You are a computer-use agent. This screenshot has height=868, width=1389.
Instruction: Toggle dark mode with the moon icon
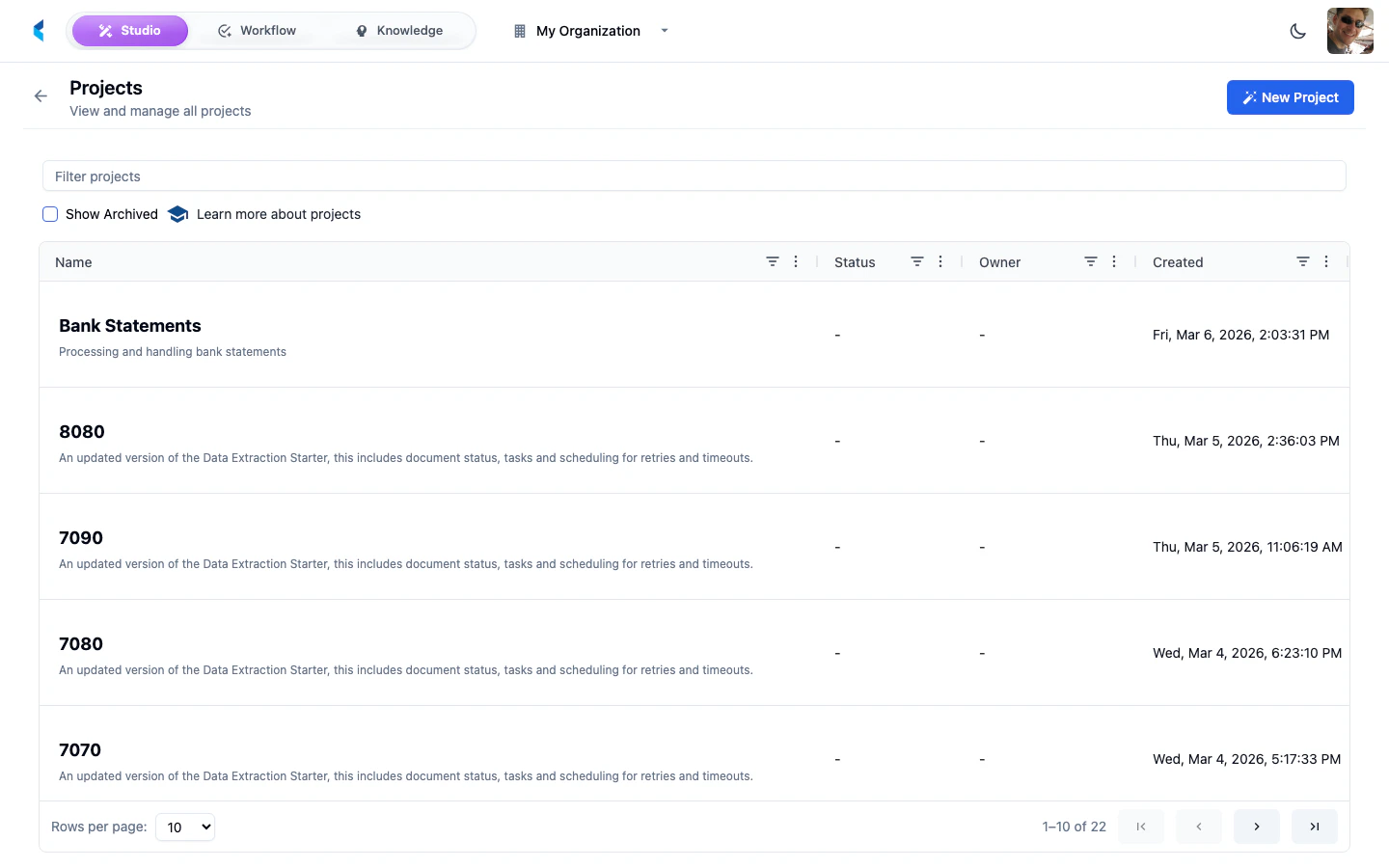[x=1297, y=30]
